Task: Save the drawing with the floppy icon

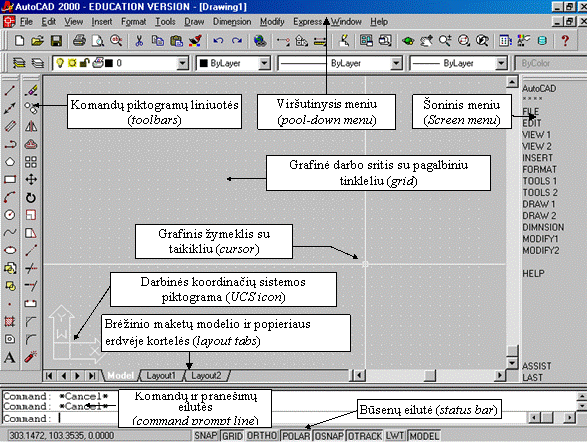Action: coord(56,40)
